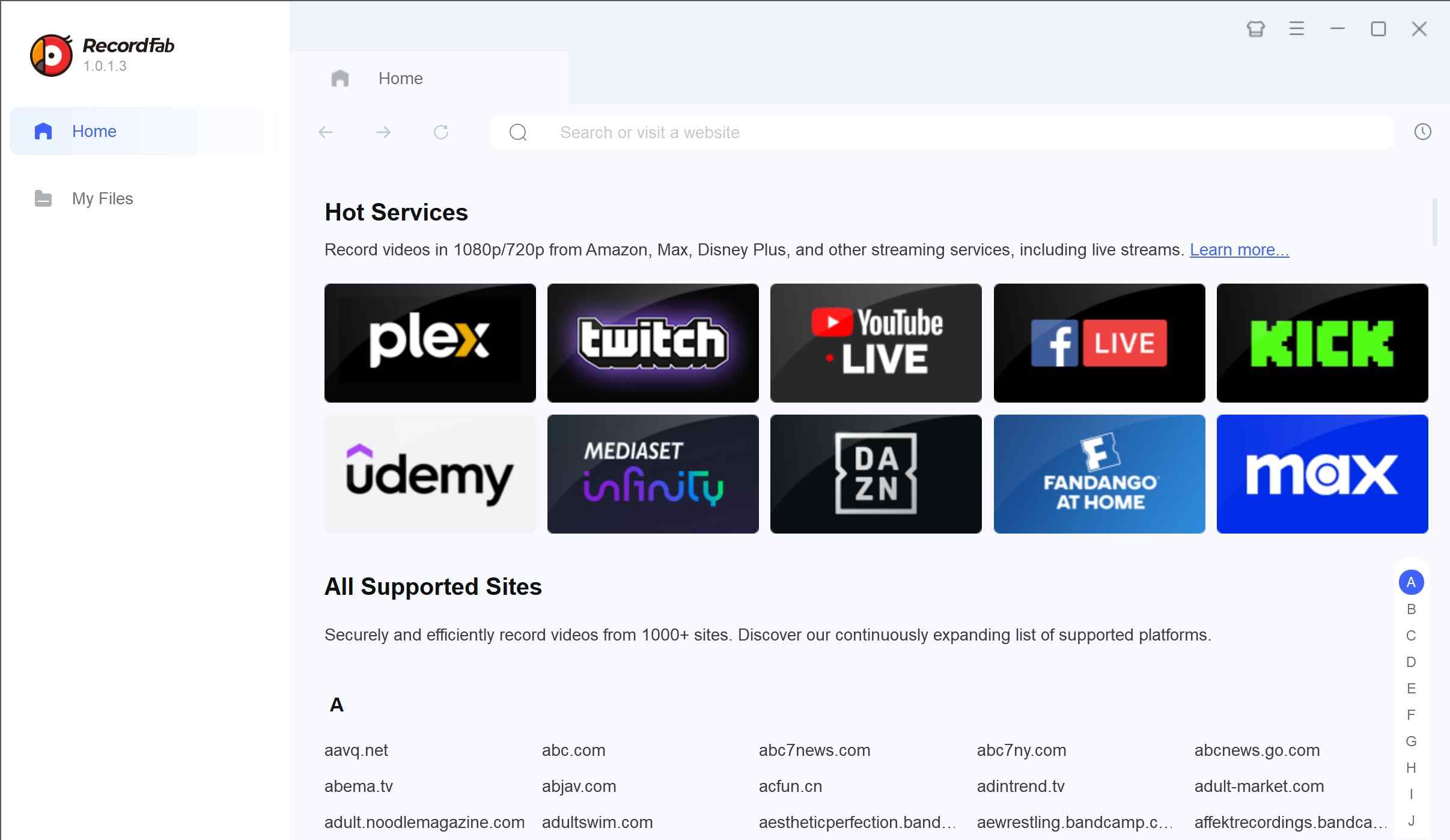The image size is (1450, 840).
Task: Open the Learn more link
Action: point(1239,249)
